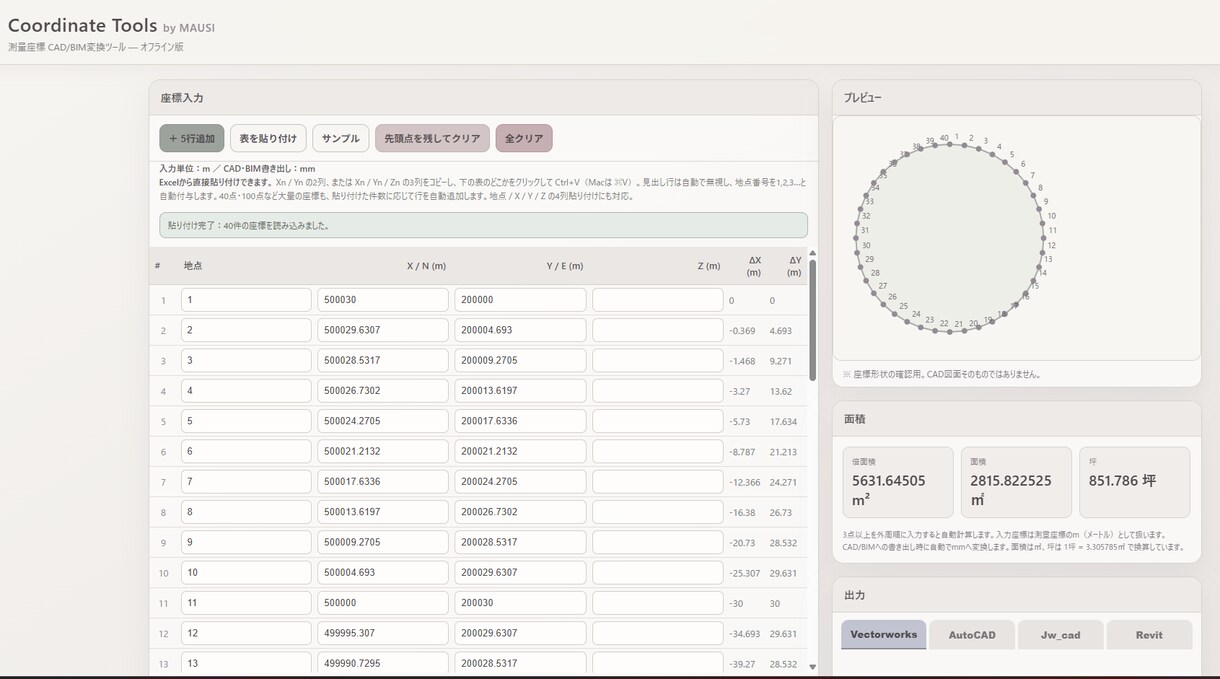Image resolution: width=1220 pixels, height=679 pixels.
Task: Click the ΔX value -30
Action: [738, 603]
